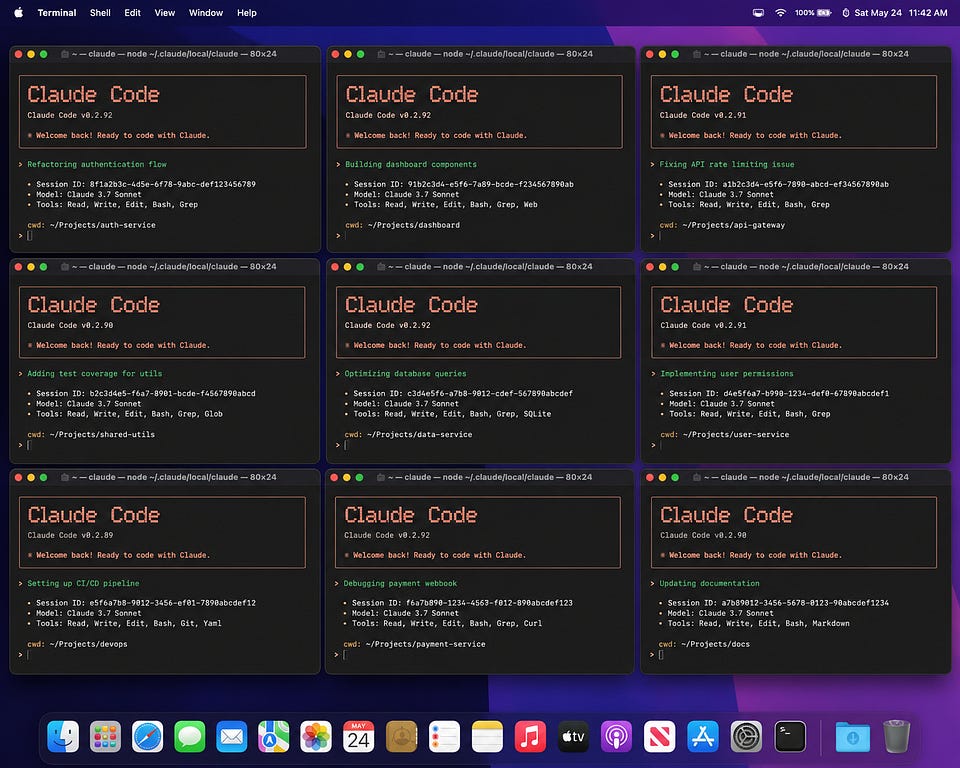Open the Edit menu

132,12
